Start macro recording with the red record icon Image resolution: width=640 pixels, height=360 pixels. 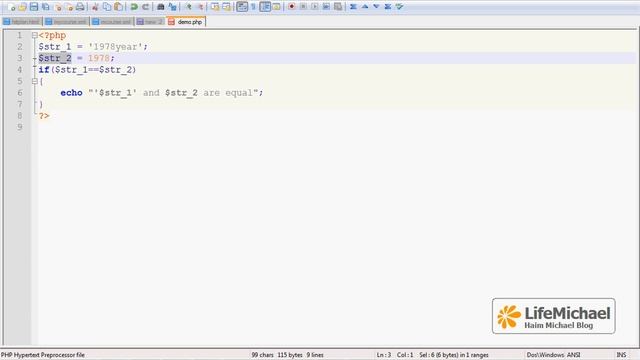291,7
